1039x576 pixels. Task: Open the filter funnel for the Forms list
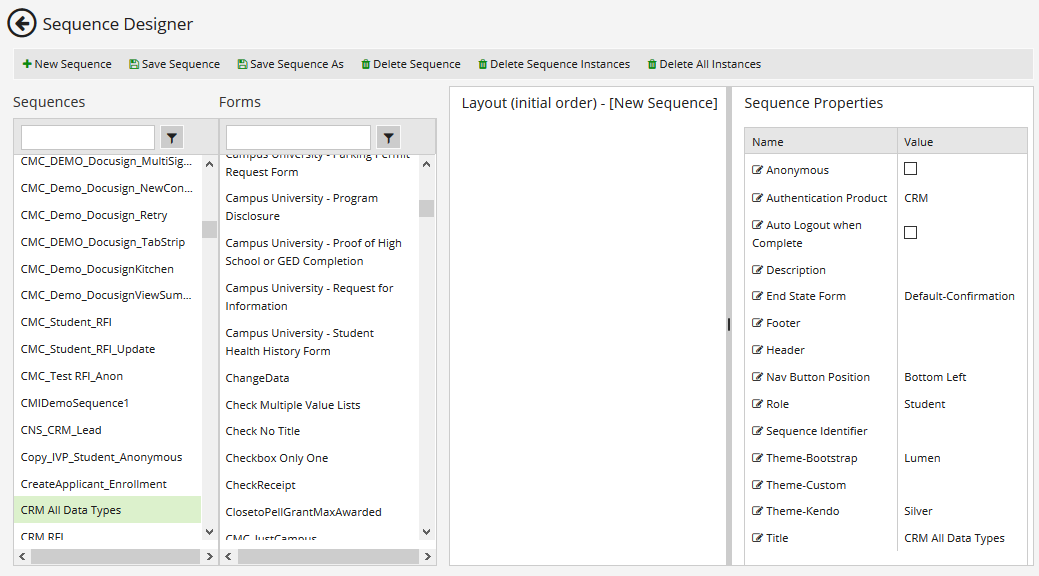pos(388,136)
